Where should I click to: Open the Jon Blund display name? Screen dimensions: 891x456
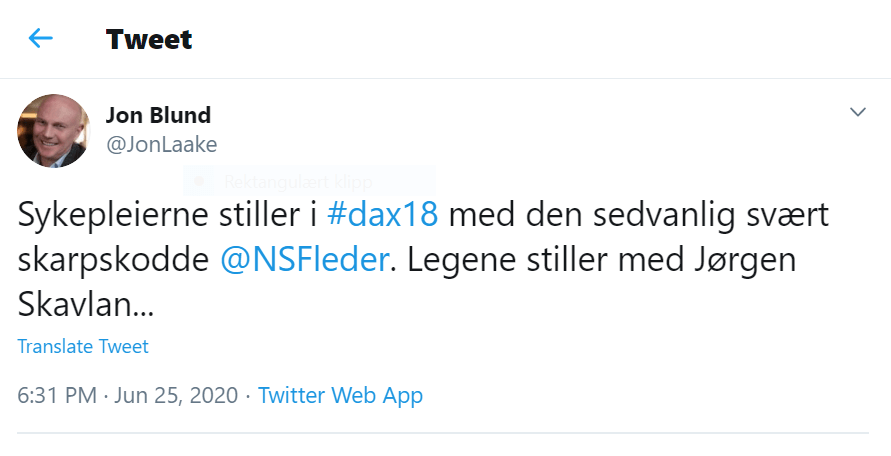point(158,115)
